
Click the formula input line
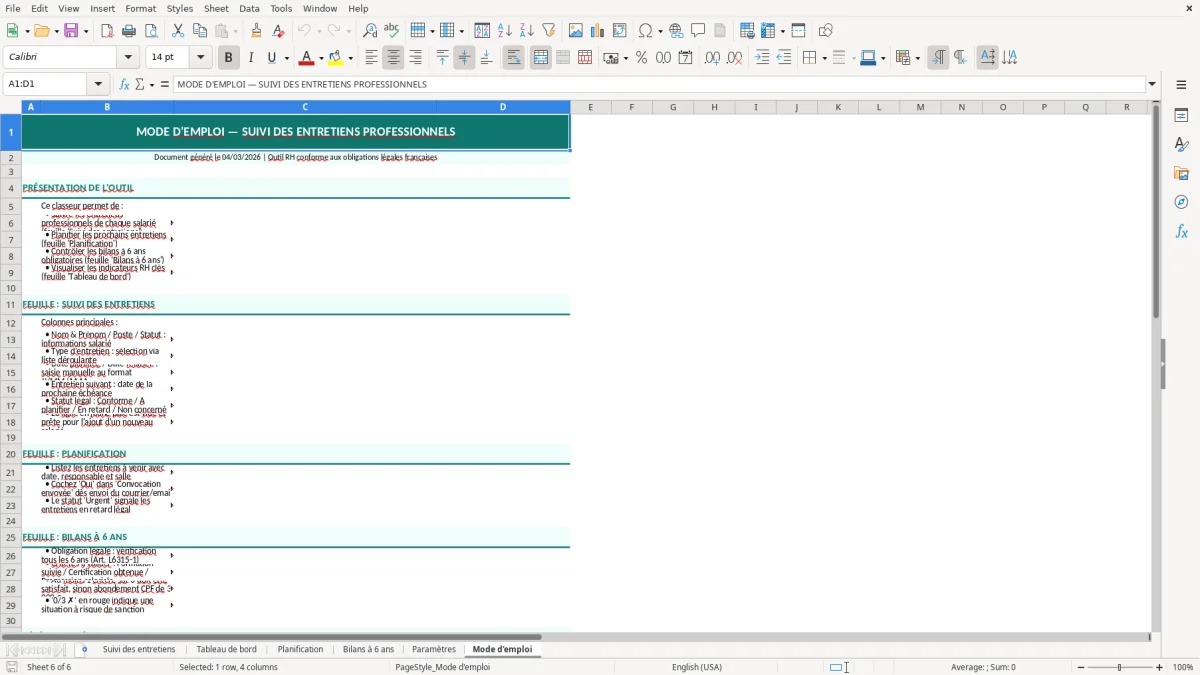point(658,84)
